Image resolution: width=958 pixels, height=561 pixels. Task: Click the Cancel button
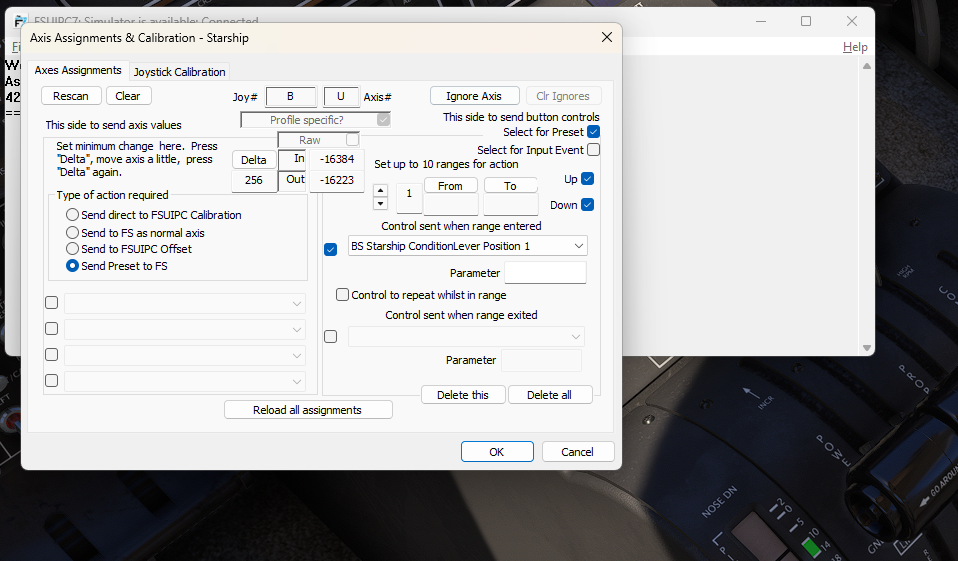coord(577,452)
